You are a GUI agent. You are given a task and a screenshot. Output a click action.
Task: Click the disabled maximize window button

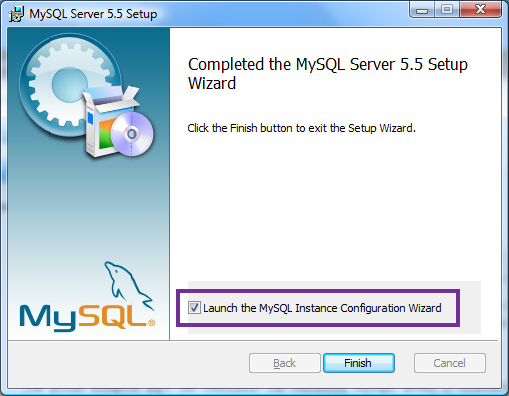(x=447, y=10)
